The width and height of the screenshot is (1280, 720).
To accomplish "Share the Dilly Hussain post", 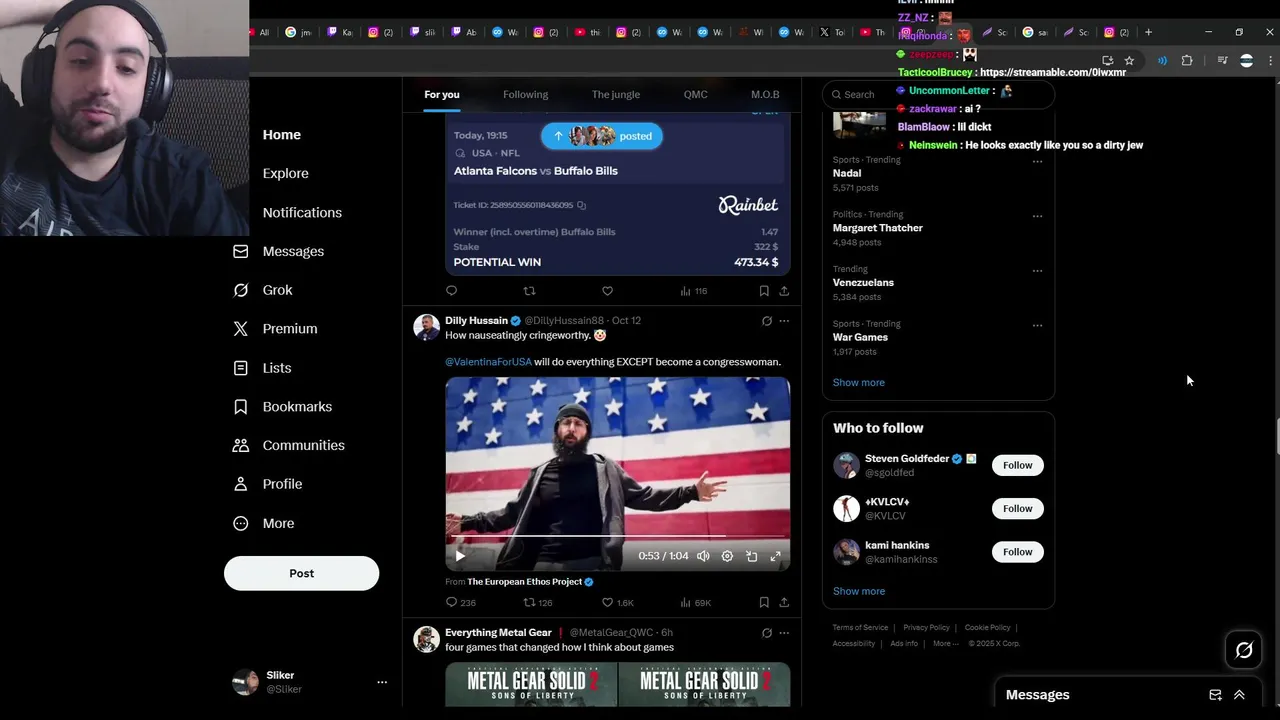I will point(784,603).
